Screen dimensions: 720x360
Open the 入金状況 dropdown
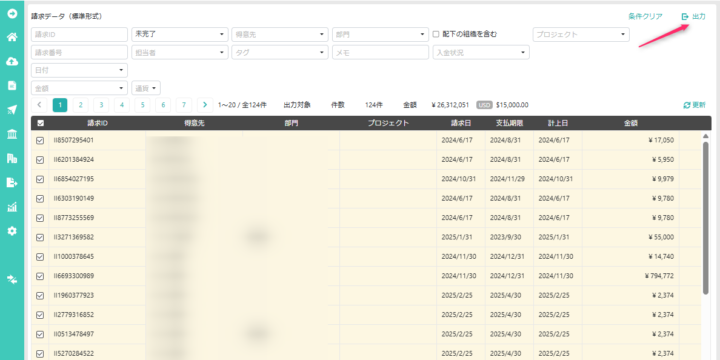481,52
